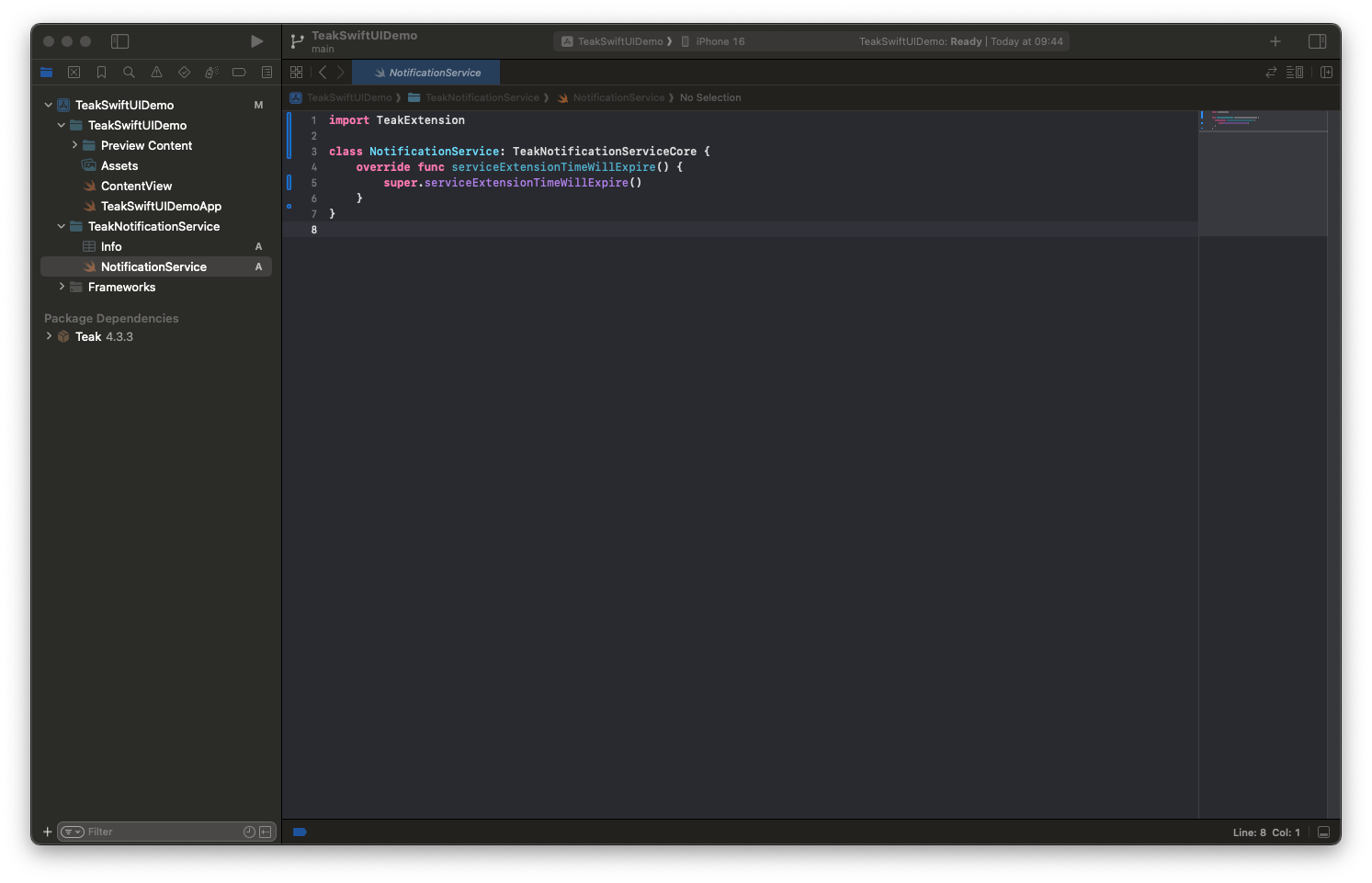Screen dimensions: 1372x883
Task: Open the Breakpoint navigator icon
Action: click(239, 73)
